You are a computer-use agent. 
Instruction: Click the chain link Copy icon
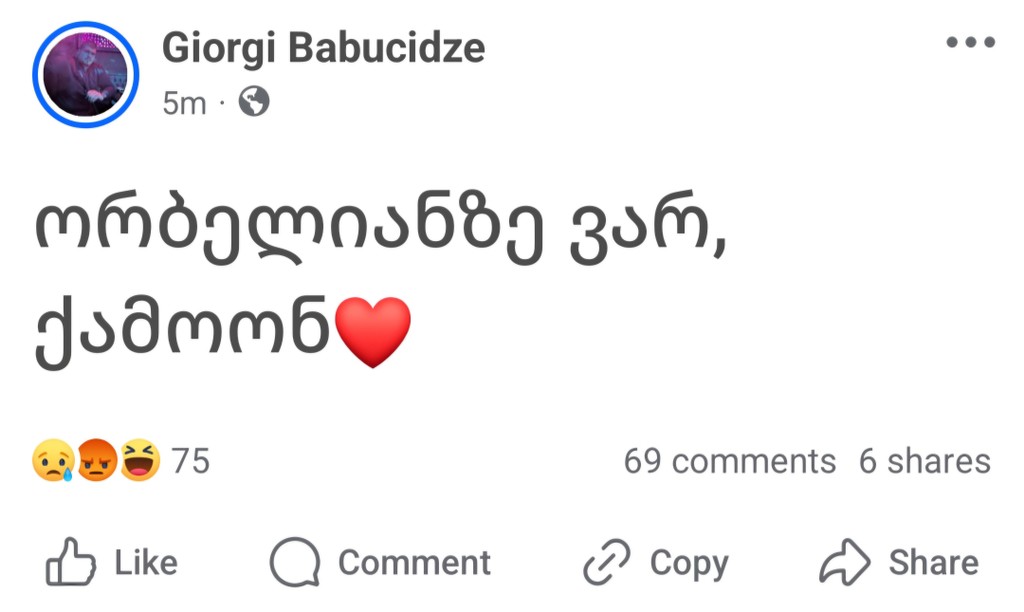(x=607, y=563)
